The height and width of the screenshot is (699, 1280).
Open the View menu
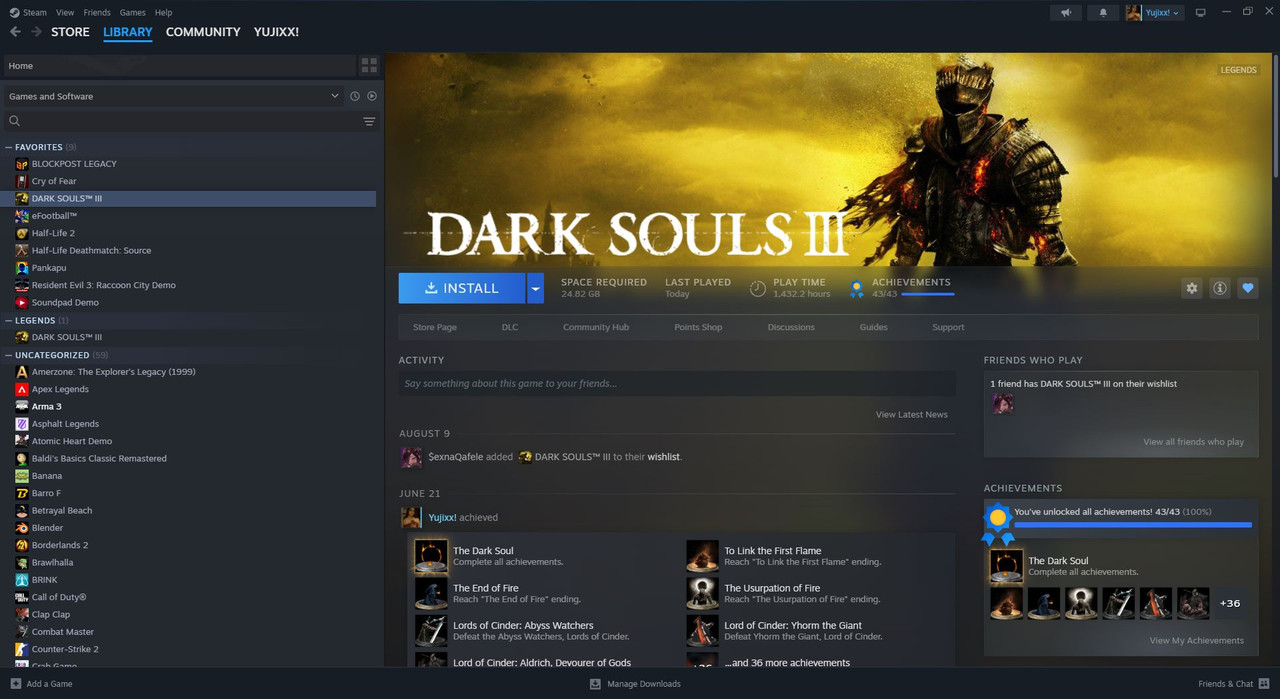(65, 12)
